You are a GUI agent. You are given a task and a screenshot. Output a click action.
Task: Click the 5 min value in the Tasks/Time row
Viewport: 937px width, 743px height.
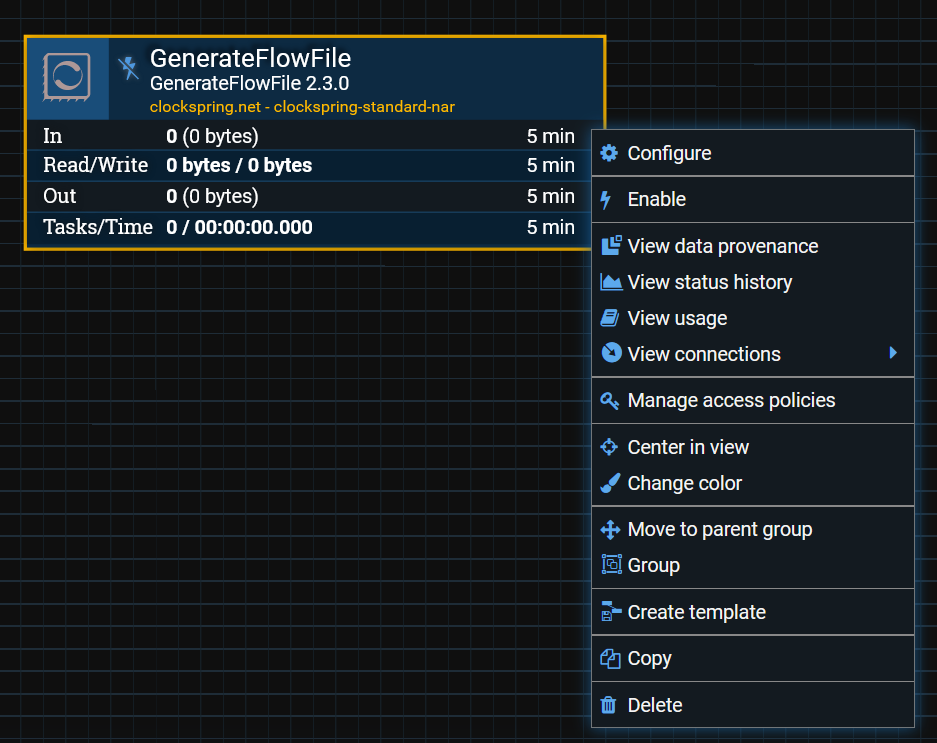pyautogui.click(x=550, y=227)
